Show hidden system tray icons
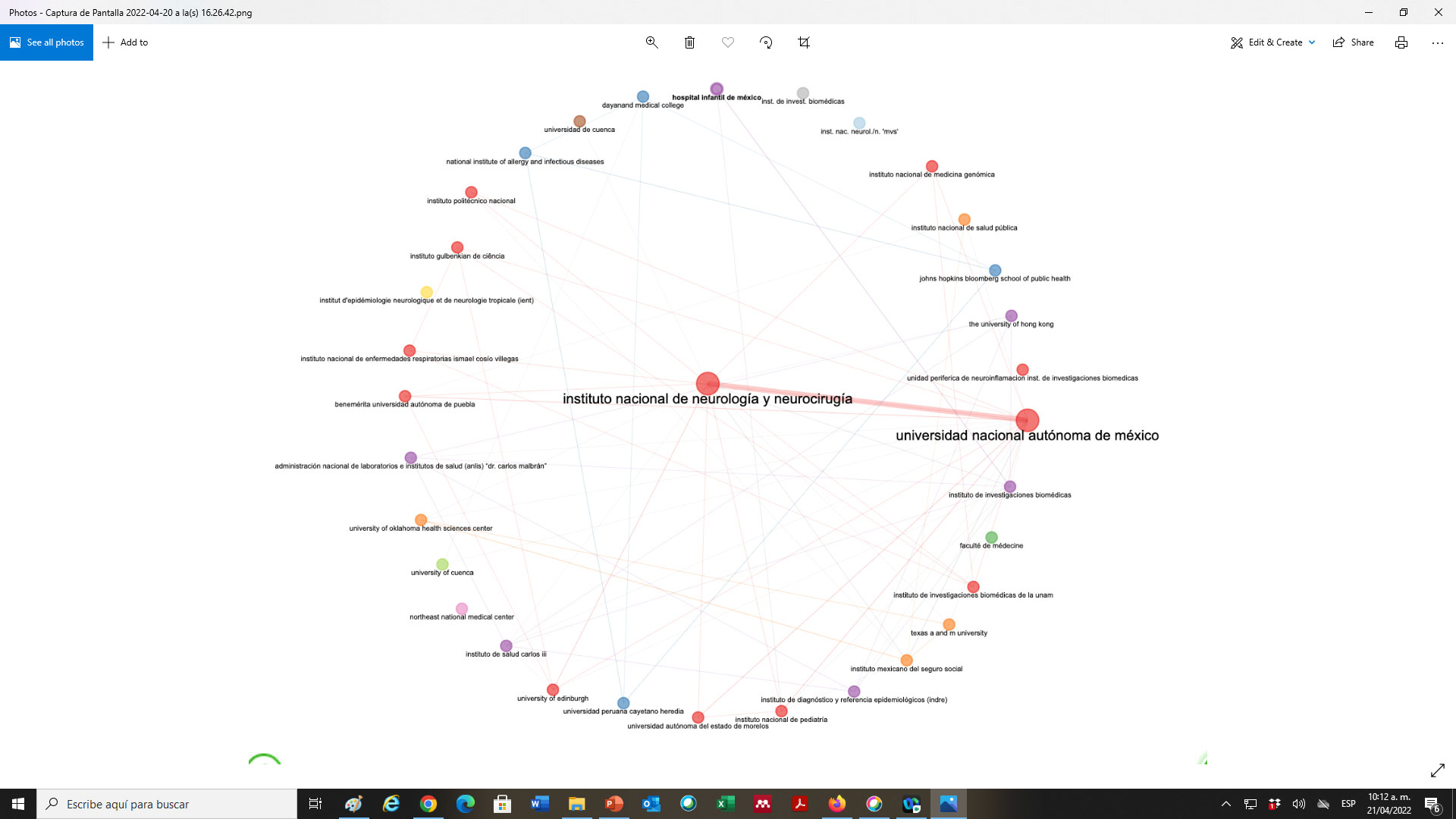The height and width of the screenshot is (819, 1456). 1225,804
